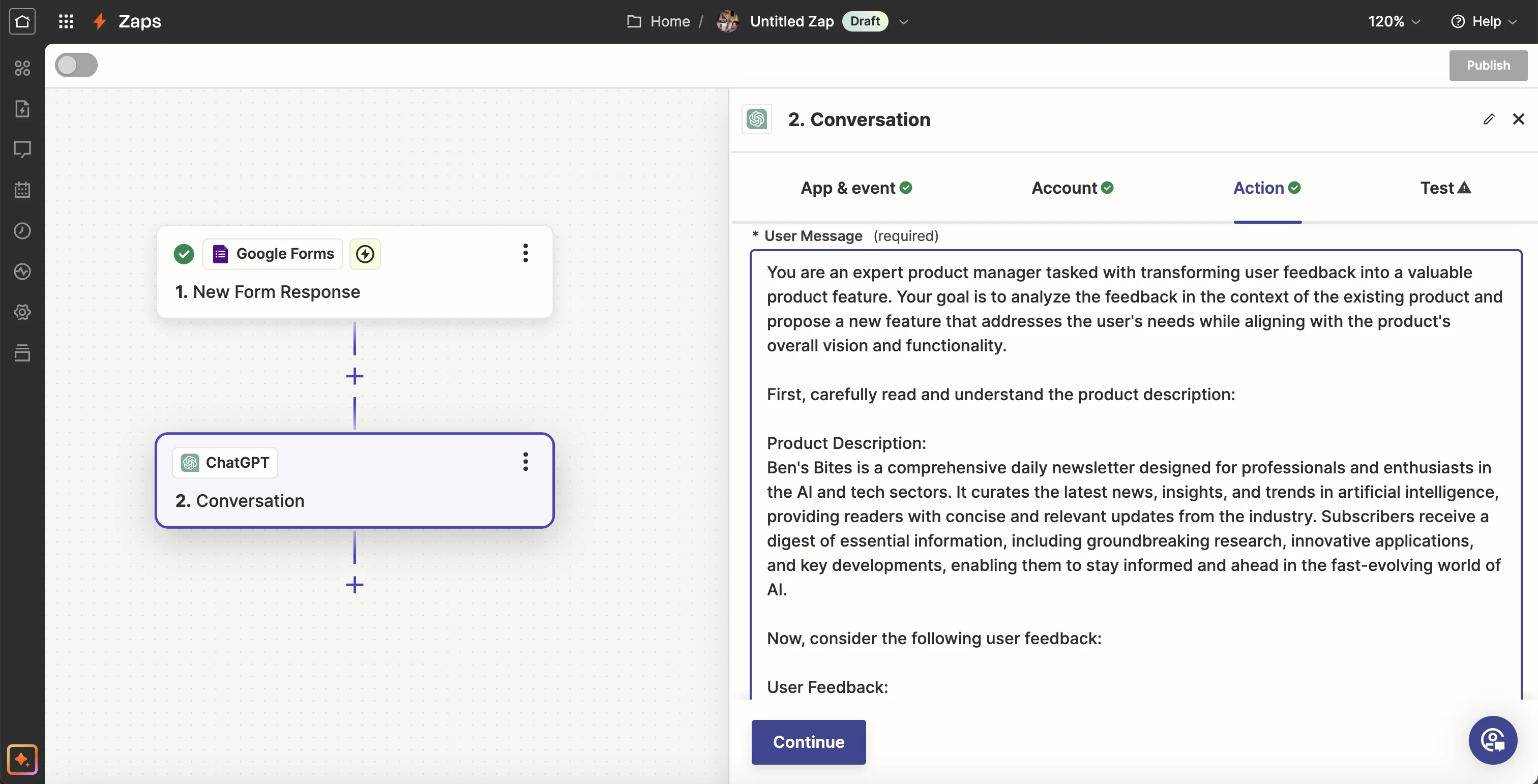Click the comments icon in left sidebar
The height and width of the screenshot is (784, 1538).
pyautogui.click(x=22, y=149)
